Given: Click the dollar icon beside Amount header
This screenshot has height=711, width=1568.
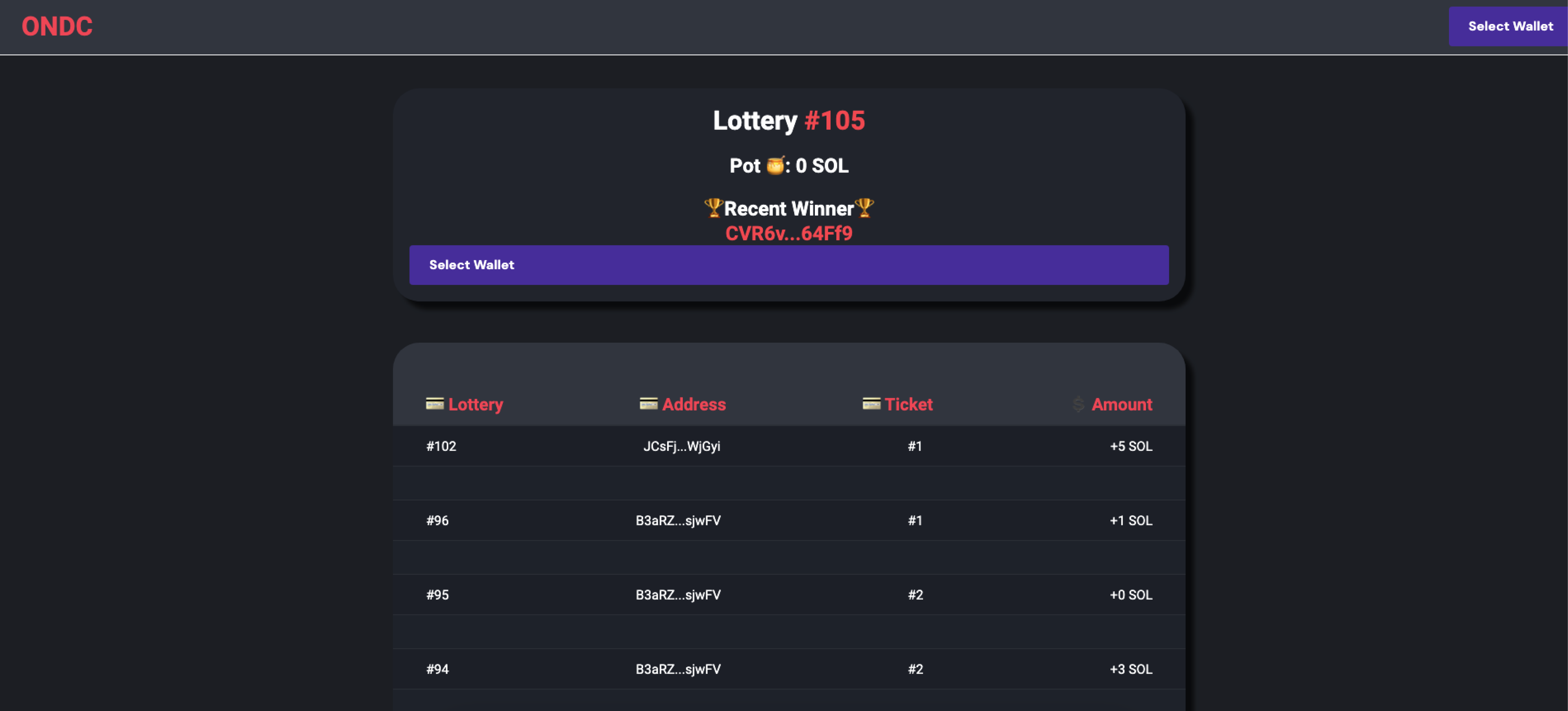Looking at the screenshot, I should [1078, 404].
